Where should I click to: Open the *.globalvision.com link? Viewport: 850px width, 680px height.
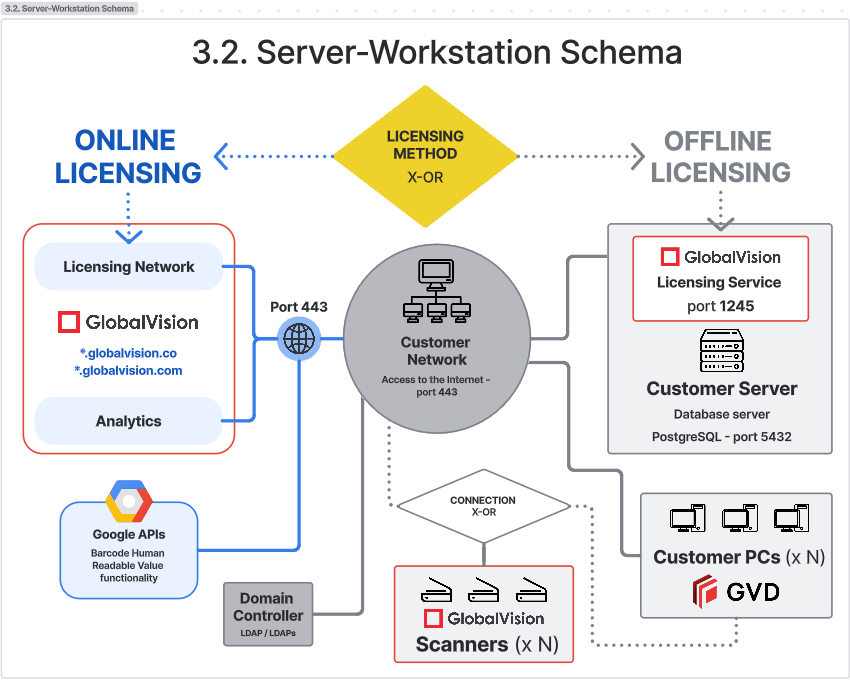(129, 370)
